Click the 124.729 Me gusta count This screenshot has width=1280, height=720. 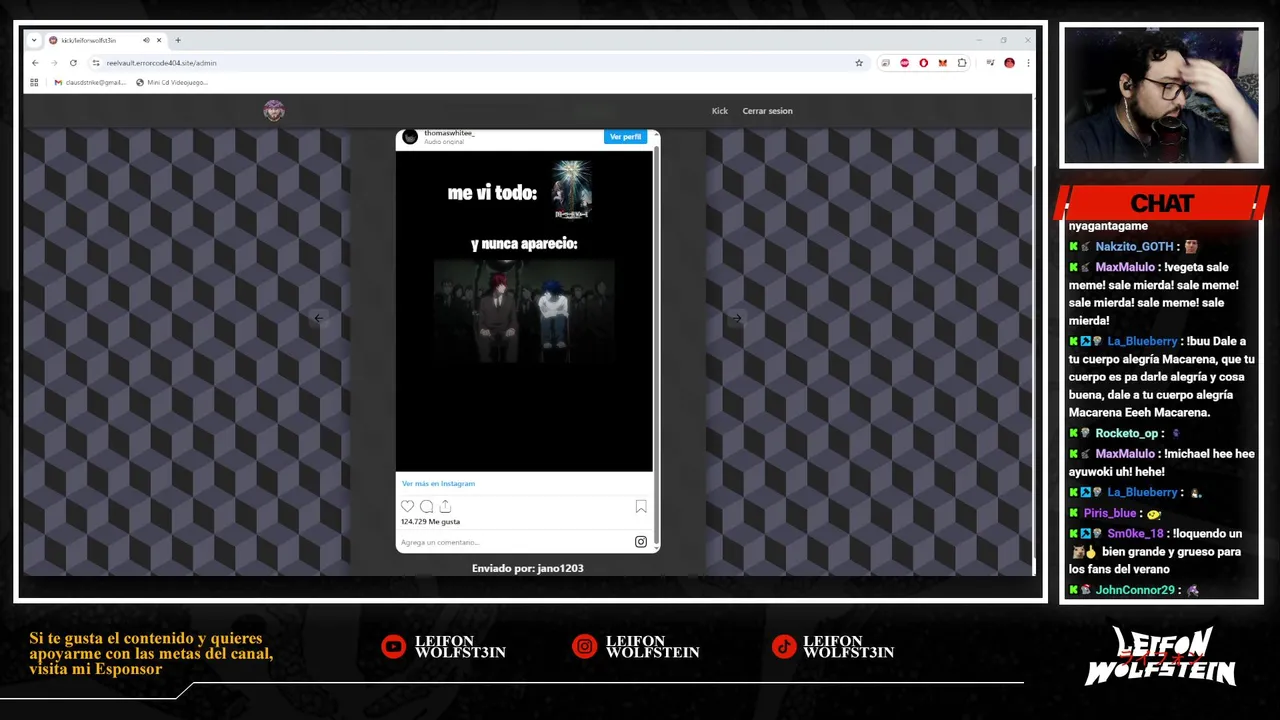pyautogui.click(x=431, y=522)
